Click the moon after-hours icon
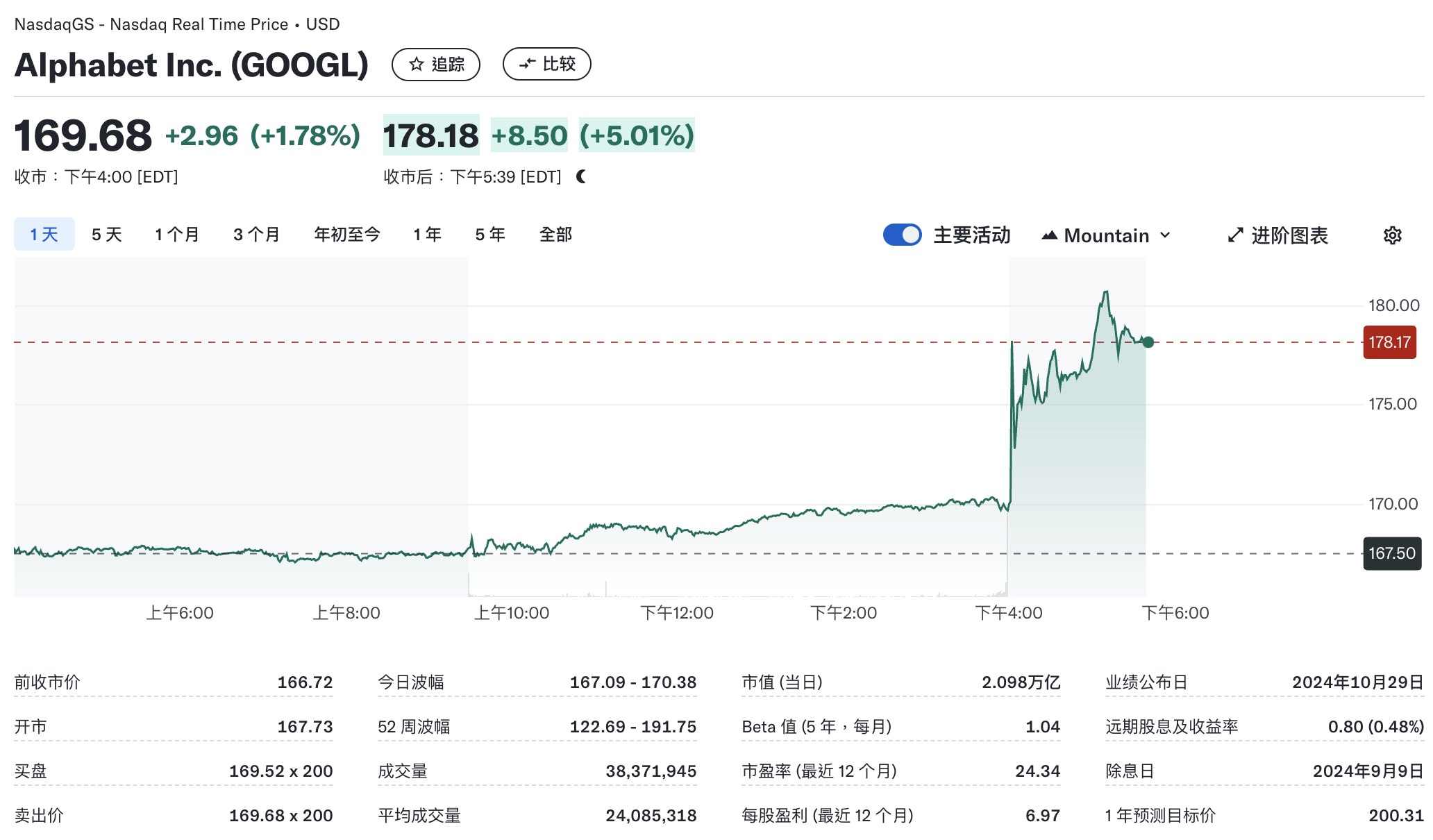 click(x=581, y=177)
